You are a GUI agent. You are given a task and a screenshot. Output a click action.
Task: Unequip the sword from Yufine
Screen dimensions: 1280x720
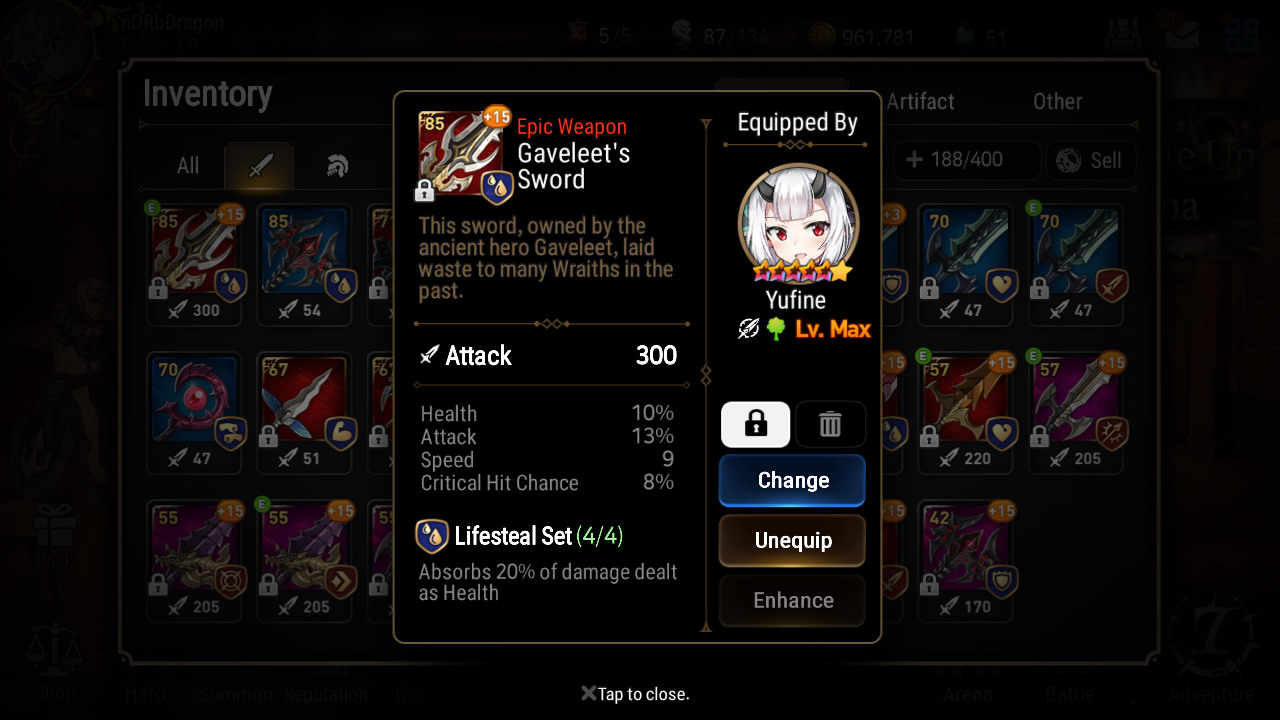(792, 541)
